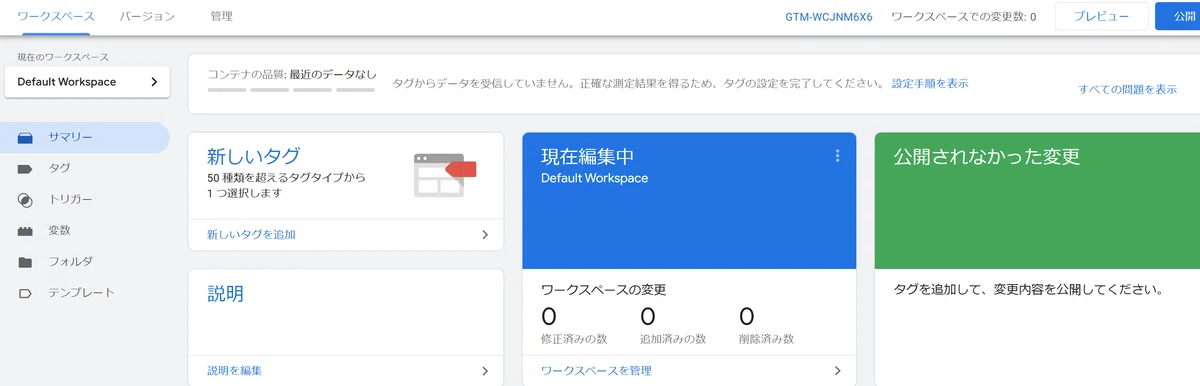
Task: Select the ワークスペース tab
Action: [56, 16]
